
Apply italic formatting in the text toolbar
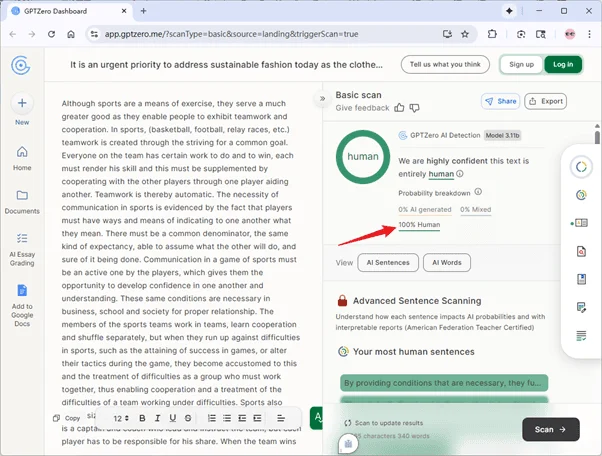pyautogui.click(x=157, y=418)
